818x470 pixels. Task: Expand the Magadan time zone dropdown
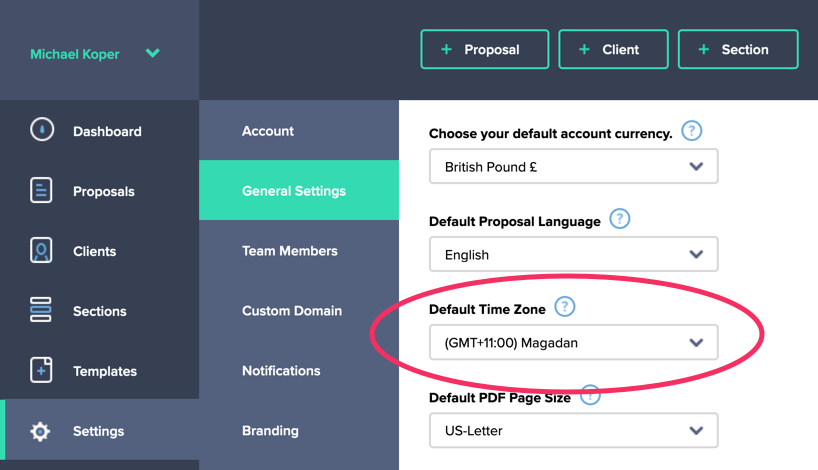573,342
